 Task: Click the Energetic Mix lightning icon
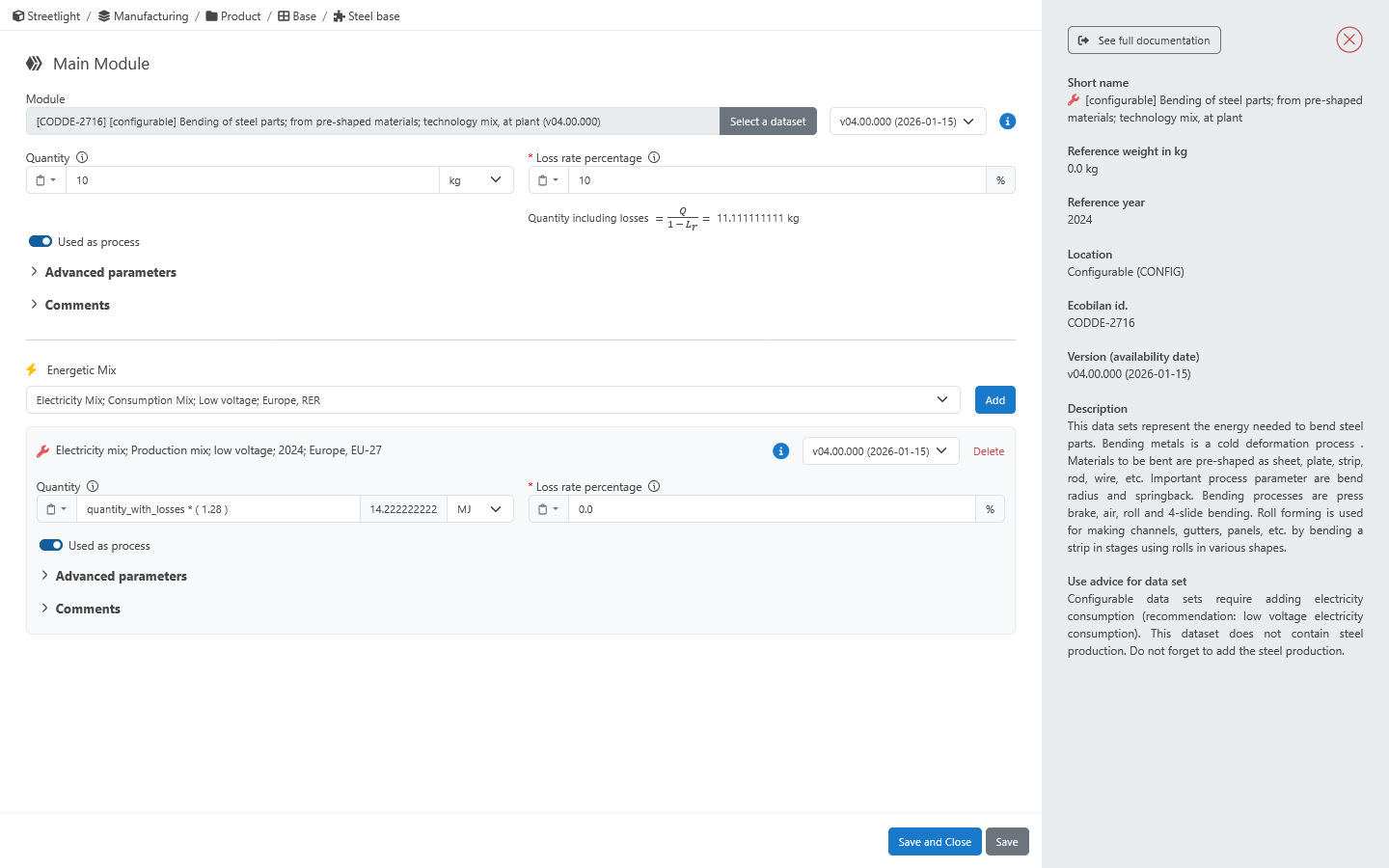click(32, 370)
